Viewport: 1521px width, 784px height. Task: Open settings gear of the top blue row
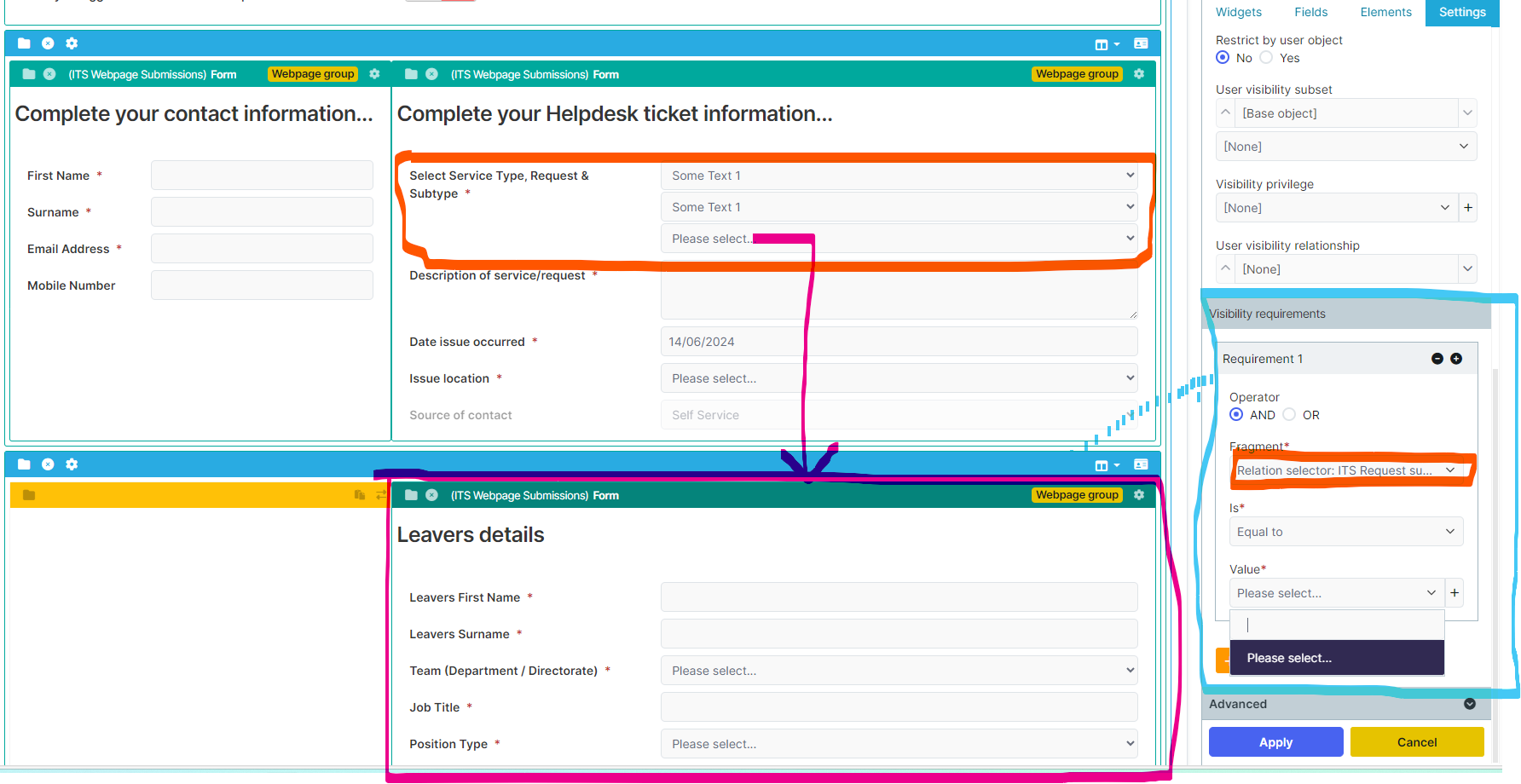[x=72, y=43]
